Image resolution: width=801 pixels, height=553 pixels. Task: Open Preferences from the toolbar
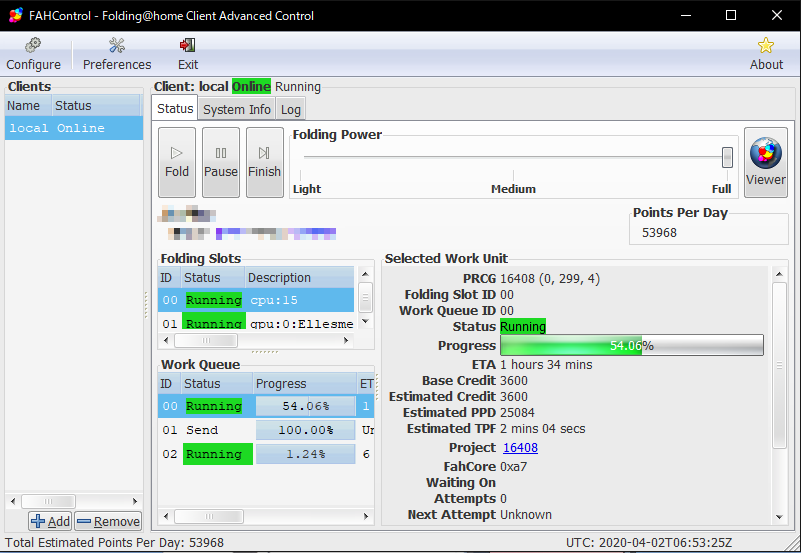click(x=117, y=54)
